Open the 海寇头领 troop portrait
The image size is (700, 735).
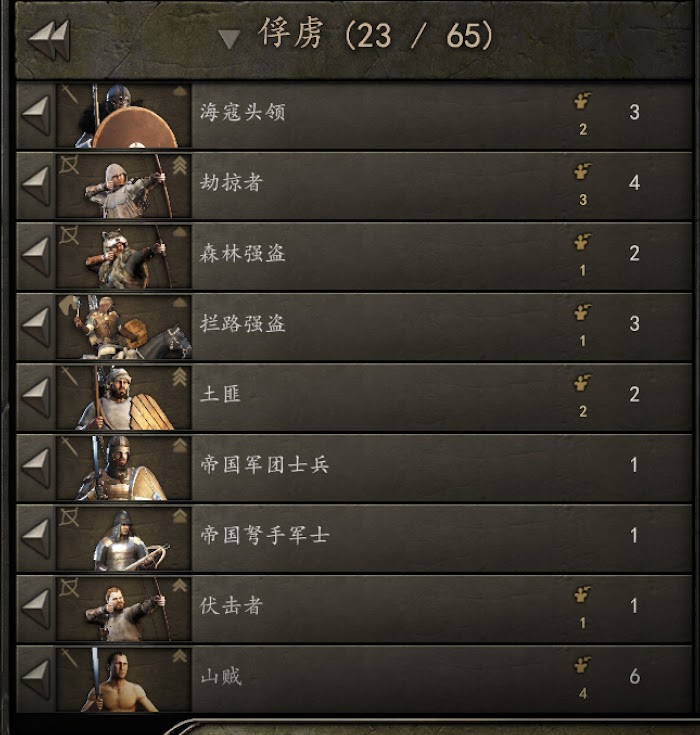pos(124,116)
